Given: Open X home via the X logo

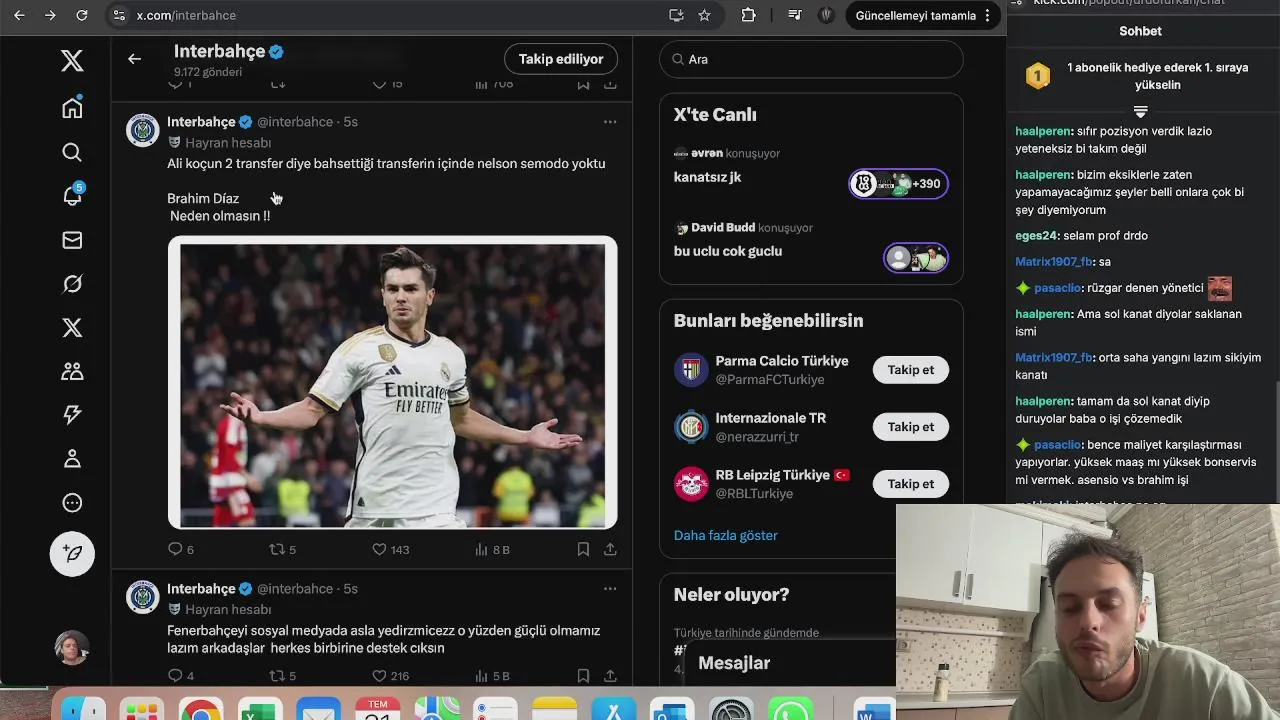Looking at the screenshot, I should pyautogui.click(x=72, y=61).
